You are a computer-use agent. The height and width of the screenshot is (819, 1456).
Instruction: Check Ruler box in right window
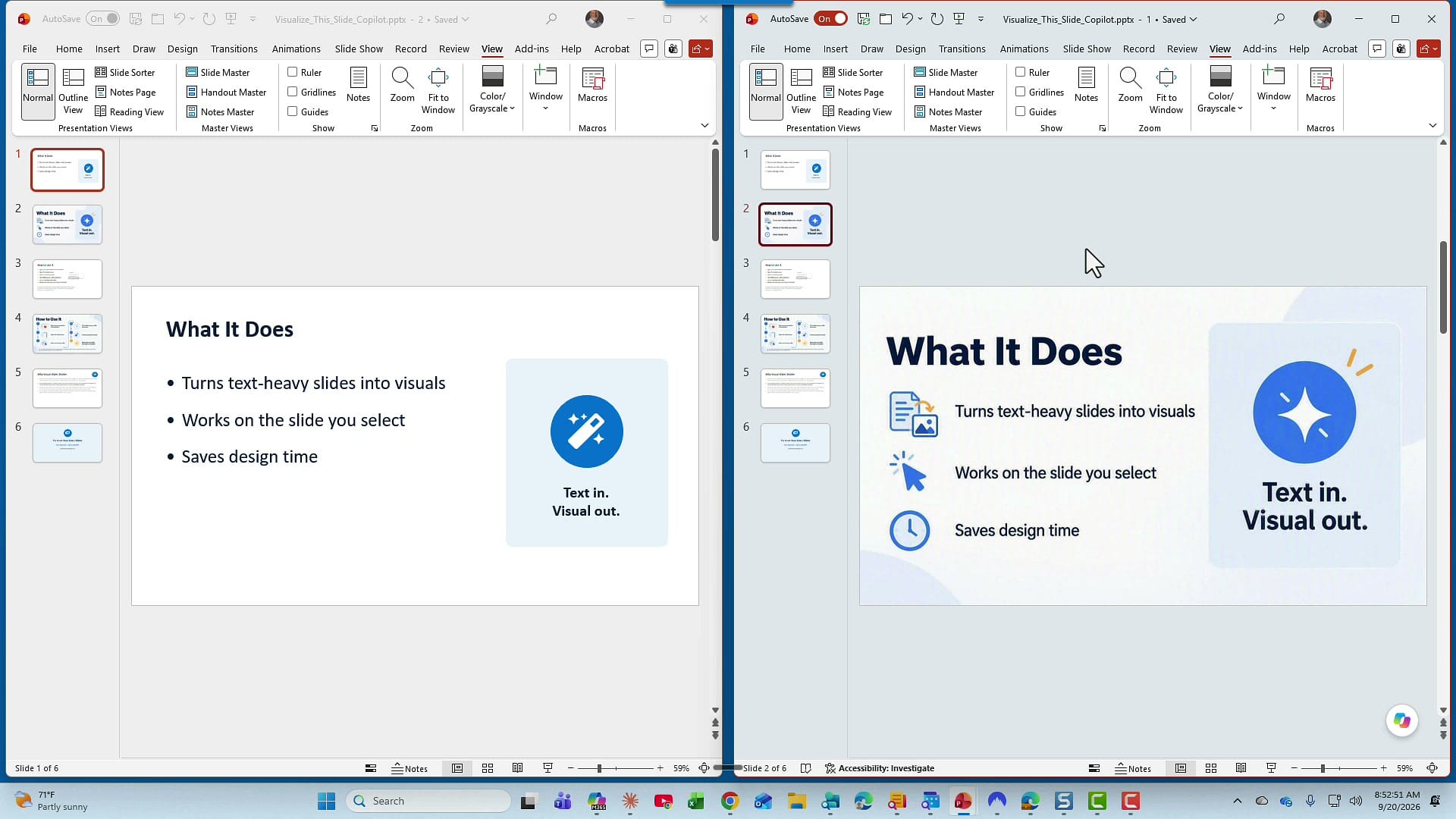tap(1020, 72)
